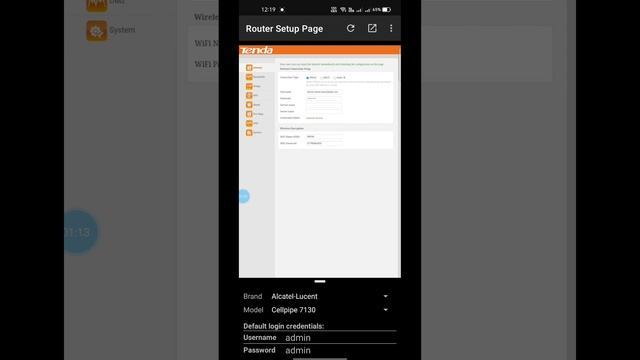Select the Static IP connection type radio button
Viewport: 640px width, 360px height.
tap(334, 78)
